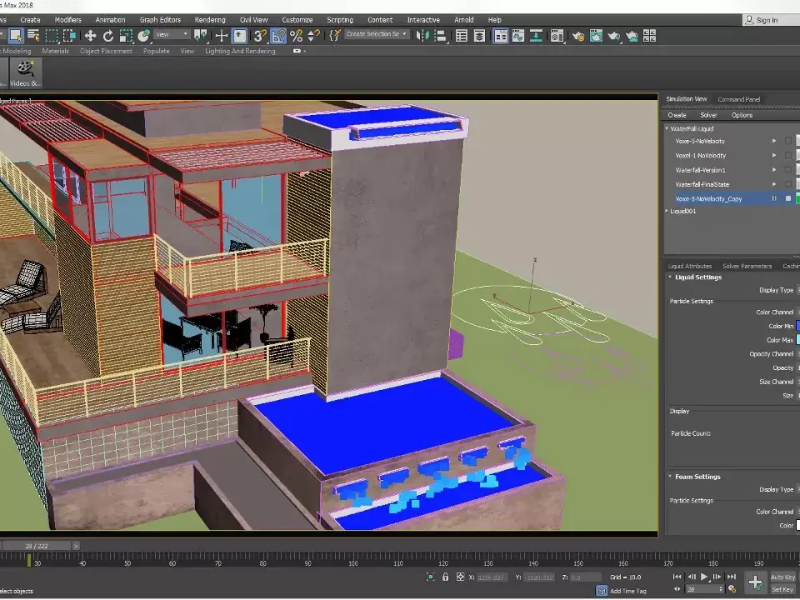Click the Videos & tutorials icon
This screenshot has width=800, height=600.
click(25, 70)
